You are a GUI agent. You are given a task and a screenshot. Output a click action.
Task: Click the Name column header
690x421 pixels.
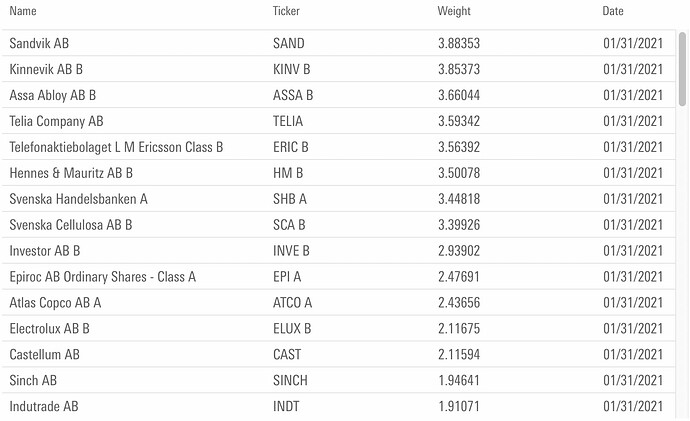point(23,11)
